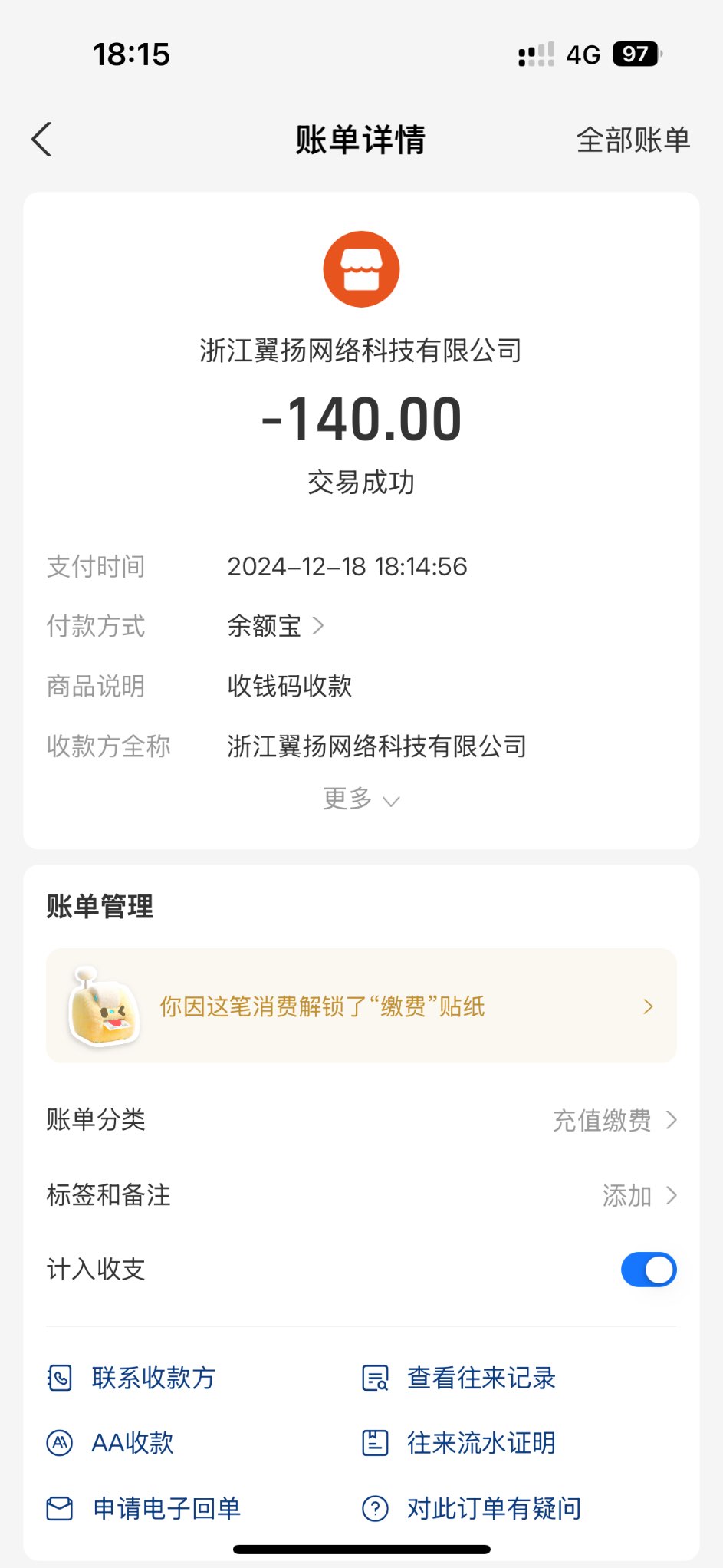
Task: Tap the orange merchant store icon
Action: [x=361, y=269]
